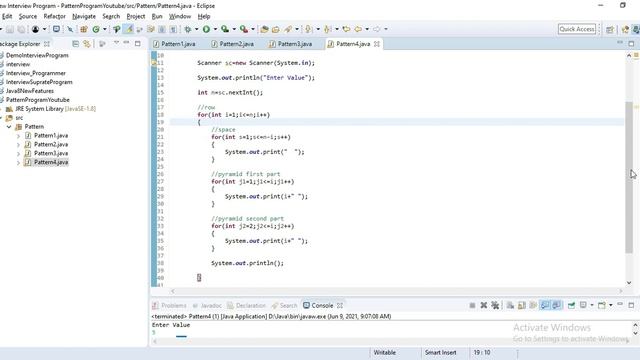Toggle Word Wrap in the Console toolbar
Screen dimensions: 640x360
(x=533, y=305)
